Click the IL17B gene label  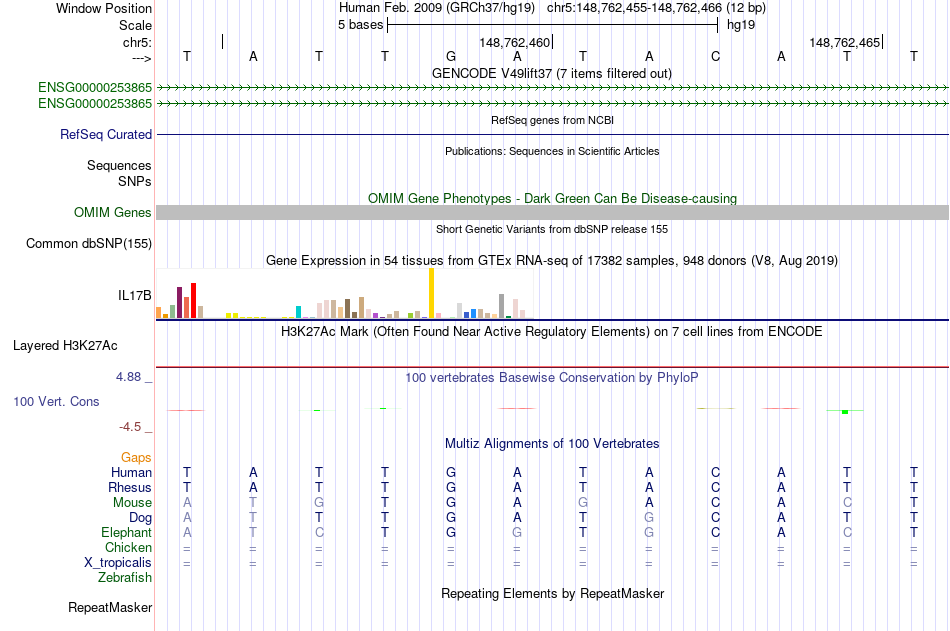[x=135, y=295]
